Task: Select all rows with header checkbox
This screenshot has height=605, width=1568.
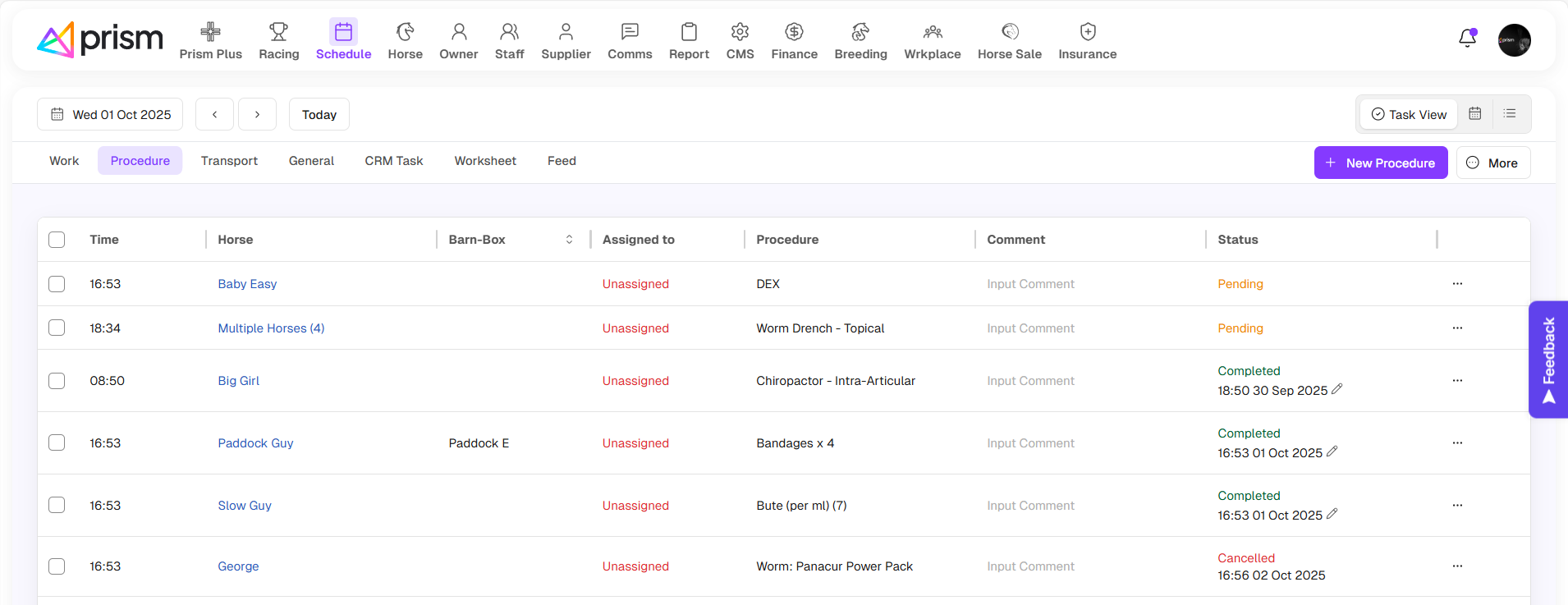Action: pos(57,240)
